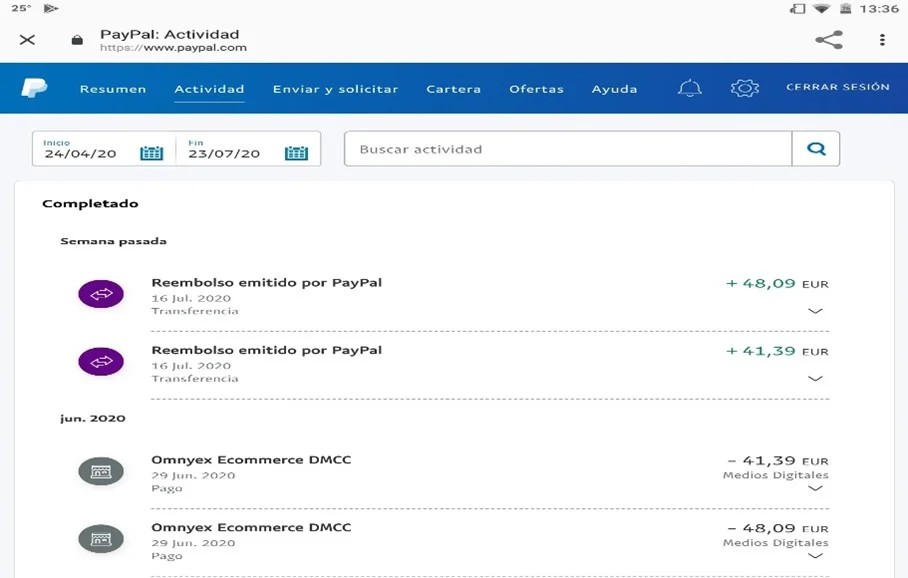Click CERRAR SESIÓN to log out
Viewport: 908px width, 578px height.
pyautogui.click(x=837, y=87)
